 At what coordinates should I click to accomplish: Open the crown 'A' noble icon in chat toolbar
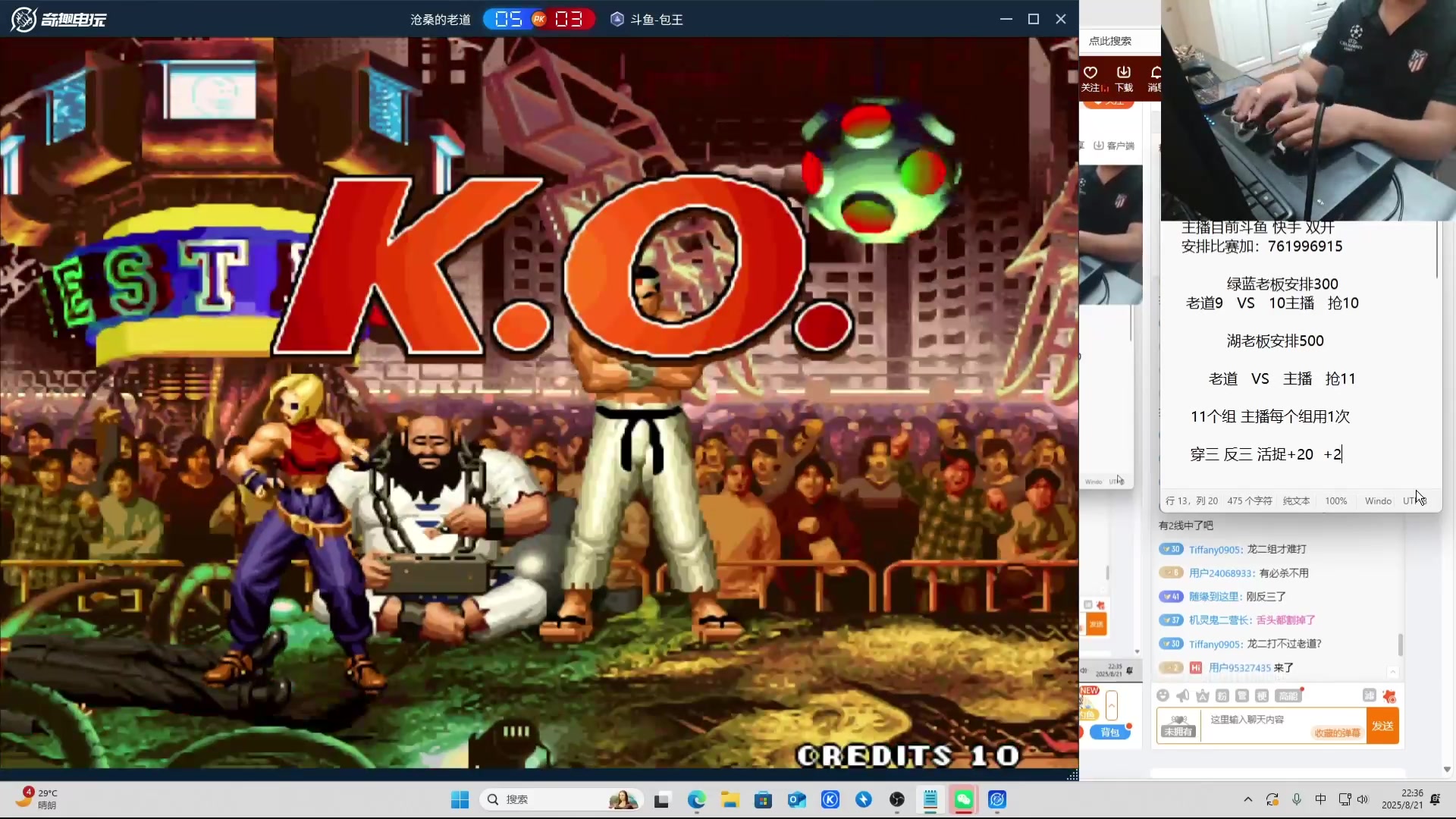click(1202, 695)
